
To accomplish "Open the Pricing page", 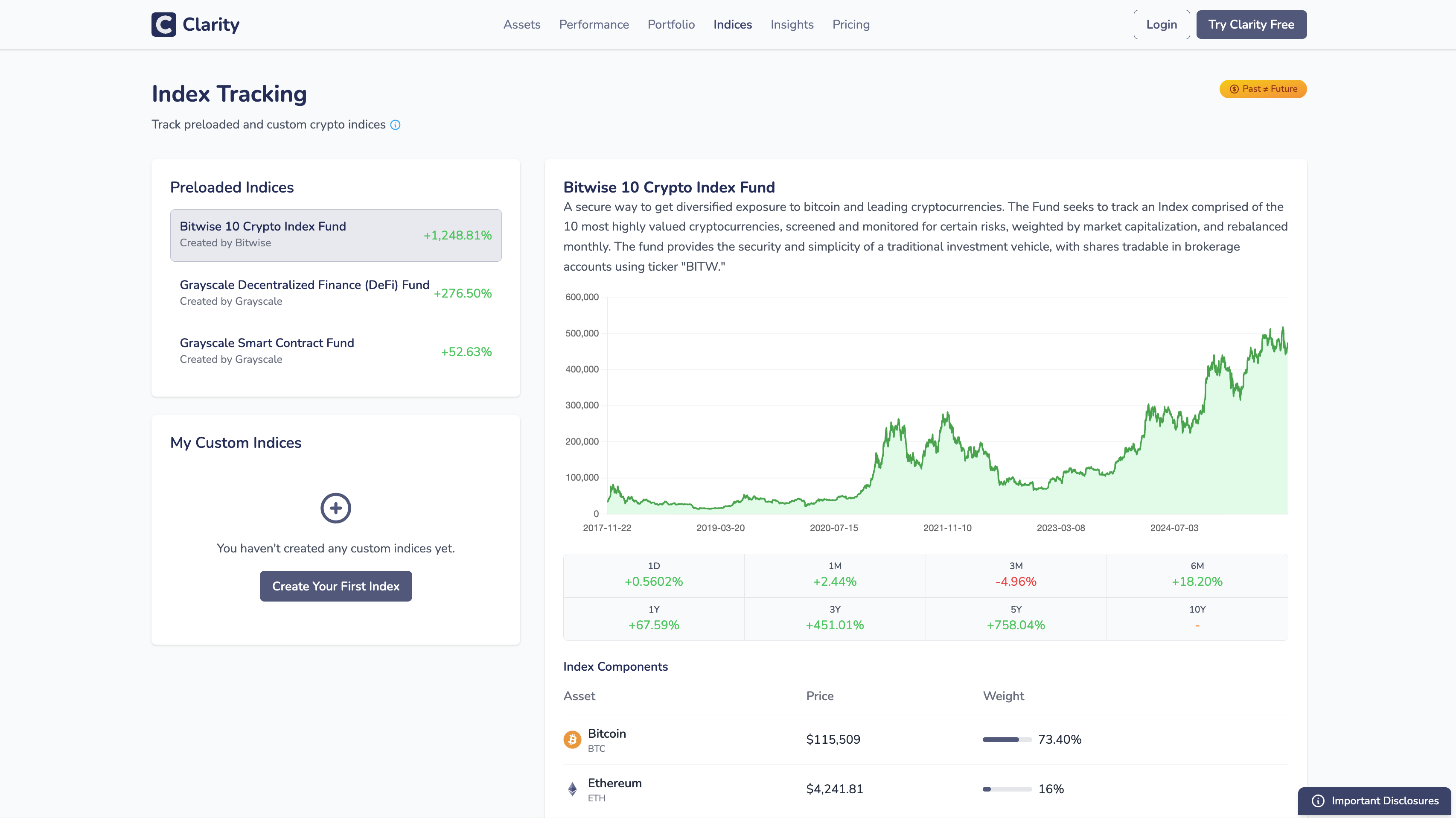I will [850, 24].
